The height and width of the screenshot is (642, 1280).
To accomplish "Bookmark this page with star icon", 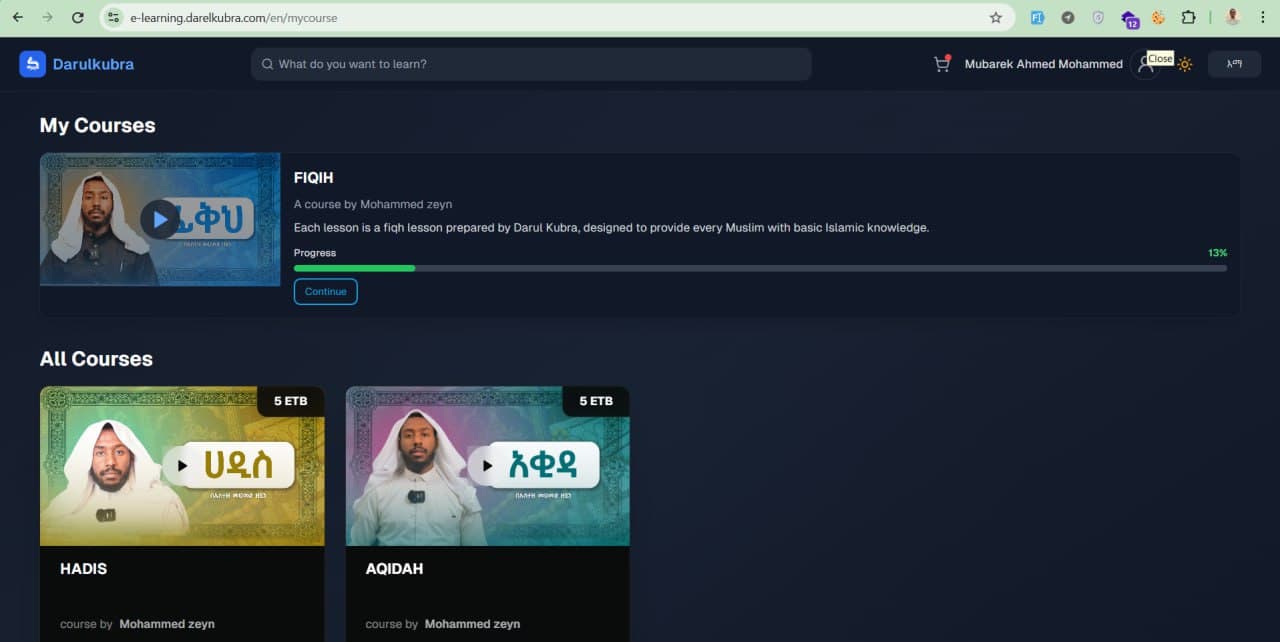I will pos(995,18).
